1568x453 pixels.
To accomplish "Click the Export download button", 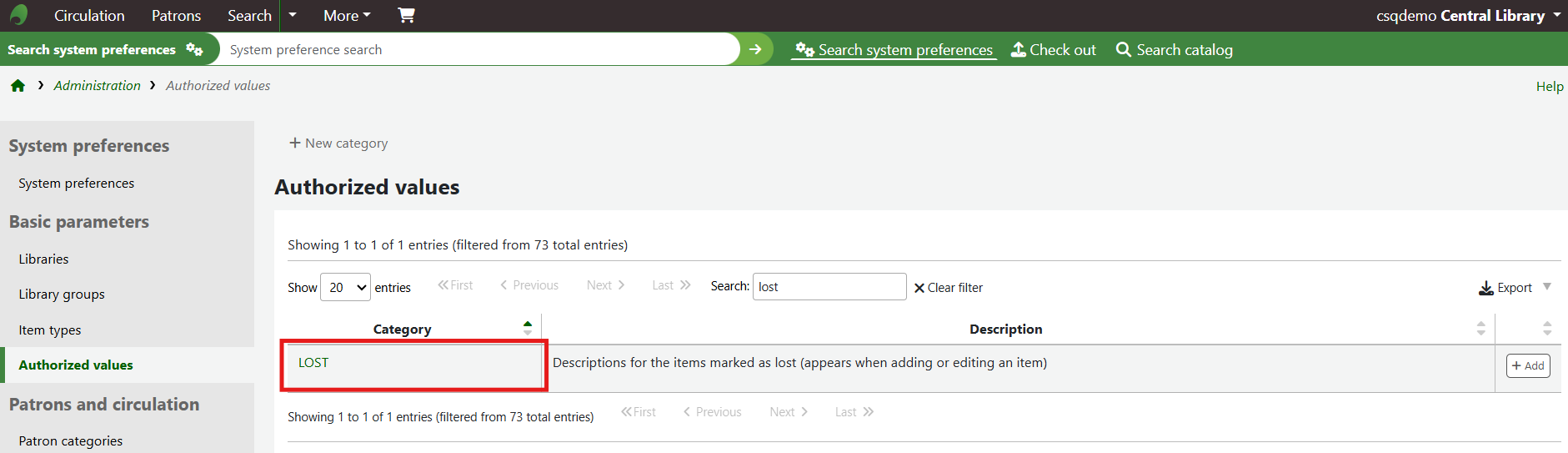I will click(1505, 288).
